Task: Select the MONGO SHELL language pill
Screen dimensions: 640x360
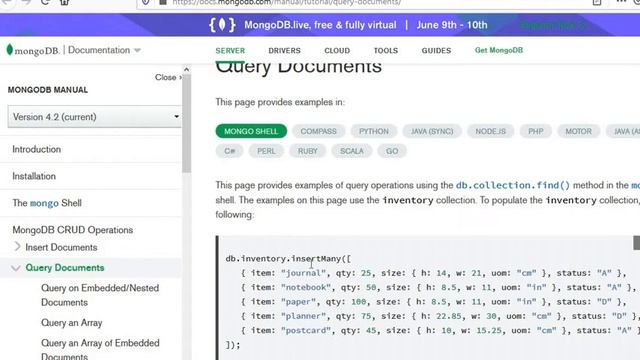Action: click(x=251, y=131)
